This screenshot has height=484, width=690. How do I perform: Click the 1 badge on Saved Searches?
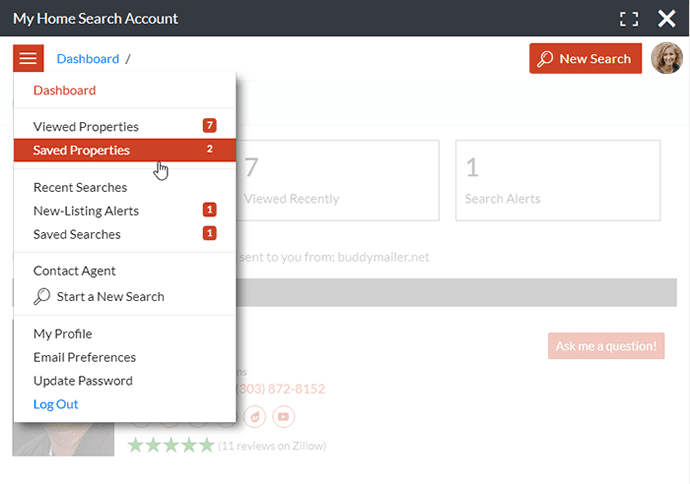(209, 233)
